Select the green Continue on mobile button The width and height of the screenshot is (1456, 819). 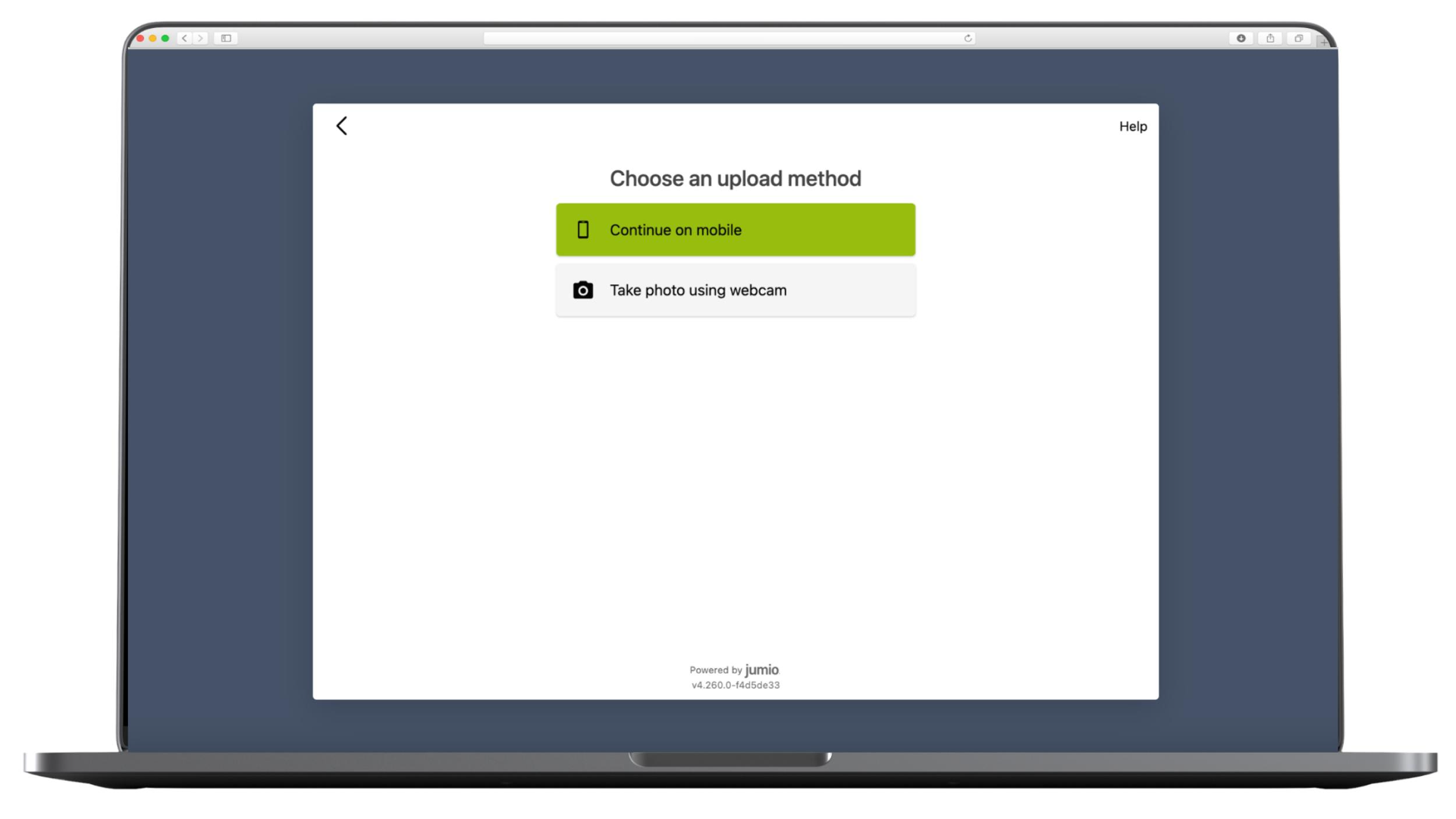pos(736,229)
